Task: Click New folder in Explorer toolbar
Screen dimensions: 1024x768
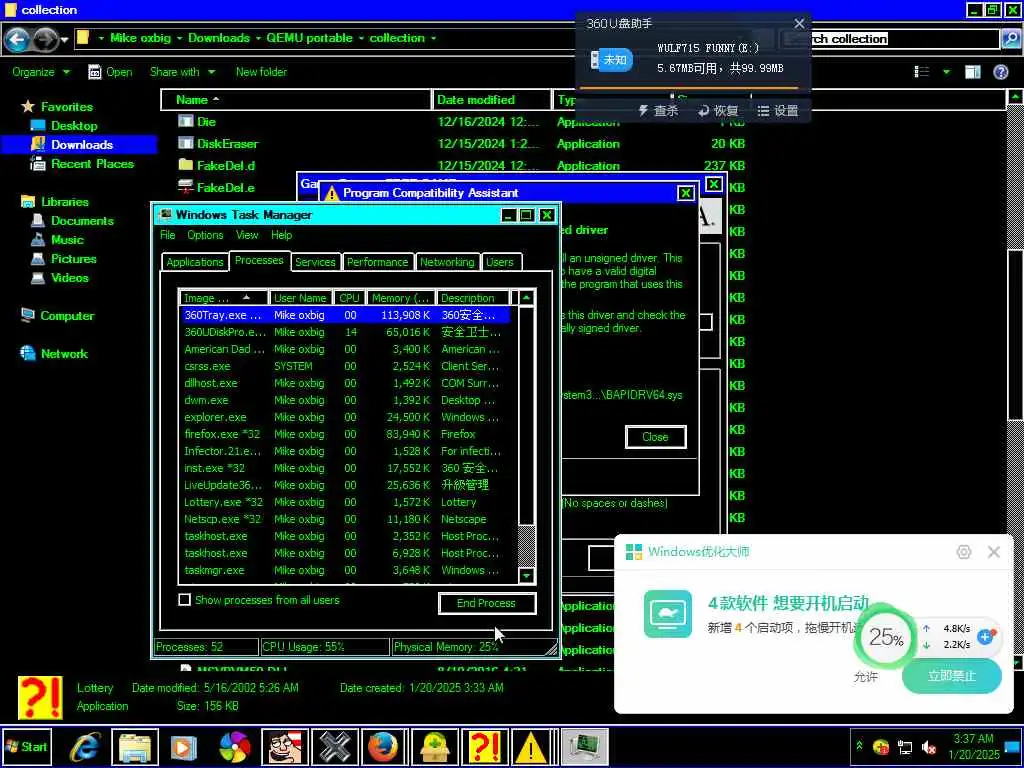Action: (261, 72)
